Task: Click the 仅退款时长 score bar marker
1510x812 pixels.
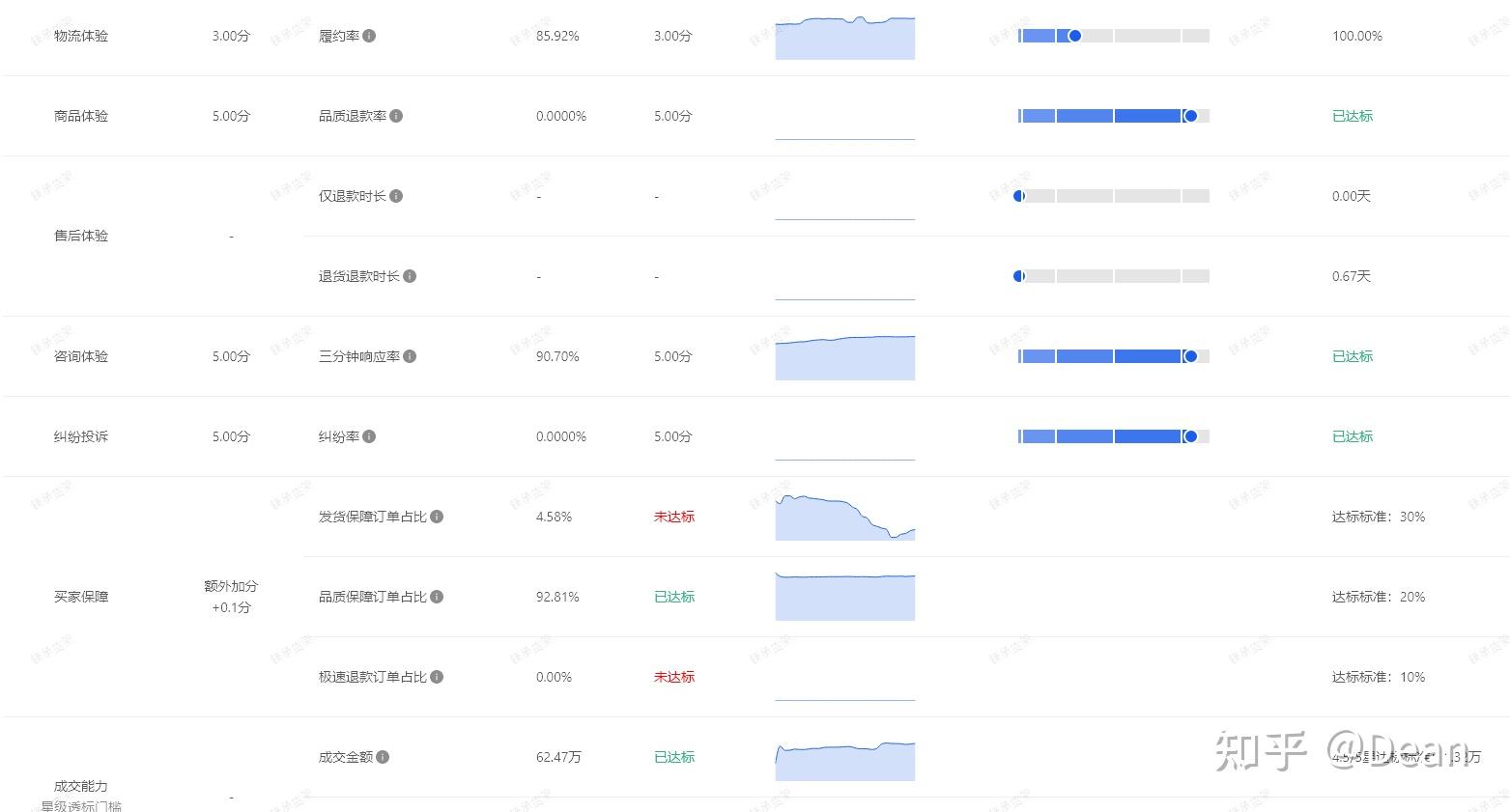Action: coord(1019,196)
